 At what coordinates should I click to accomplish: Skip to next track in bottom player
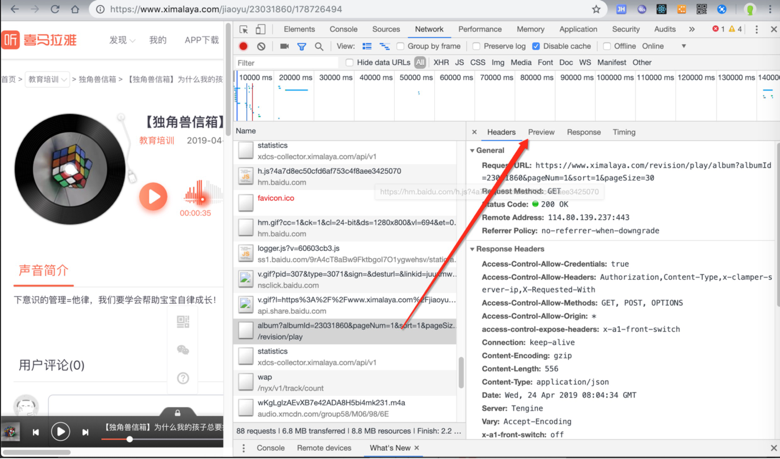(x=85, y=432)
